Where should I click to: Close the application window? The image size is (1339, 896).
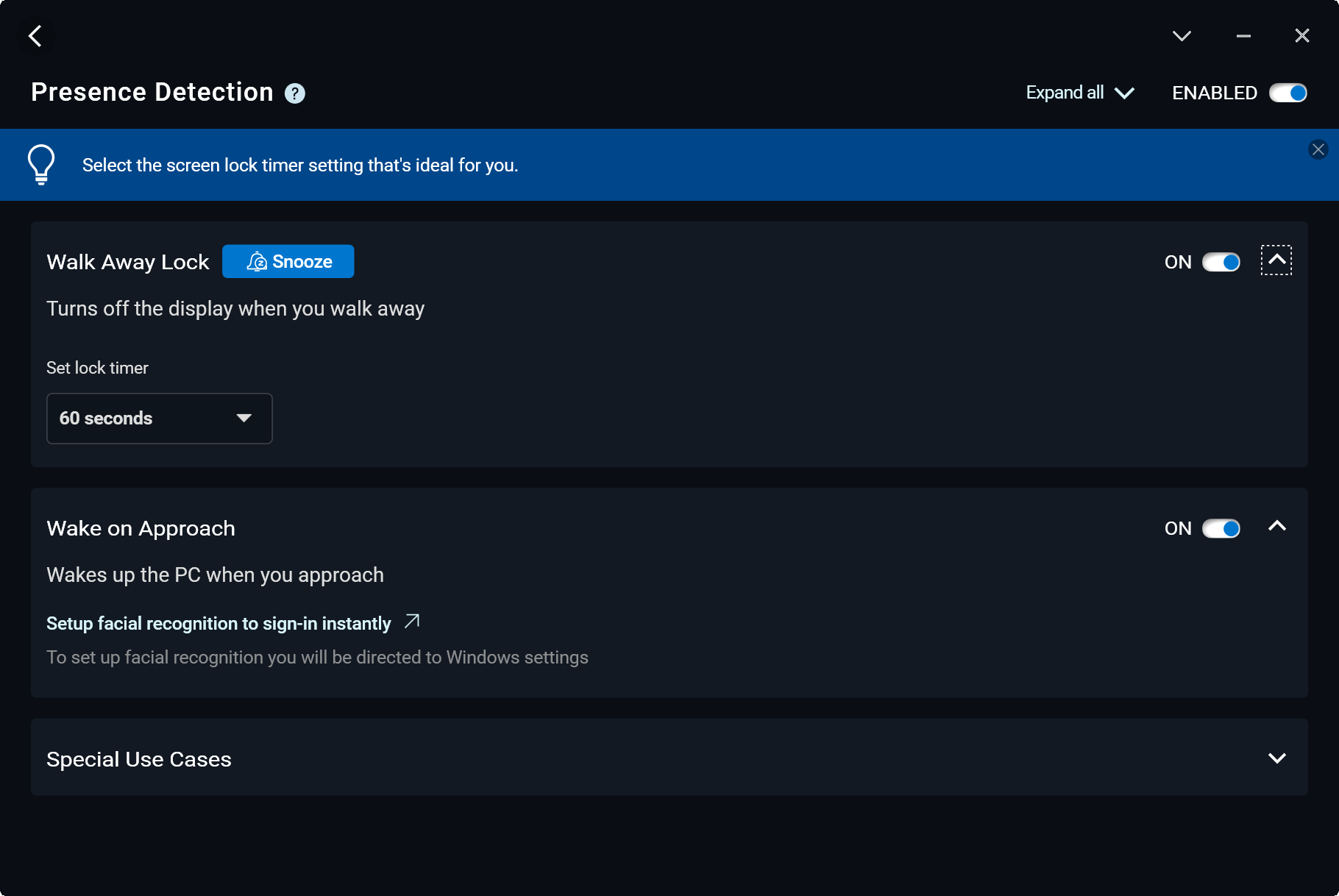click(x=1302, y=36)
